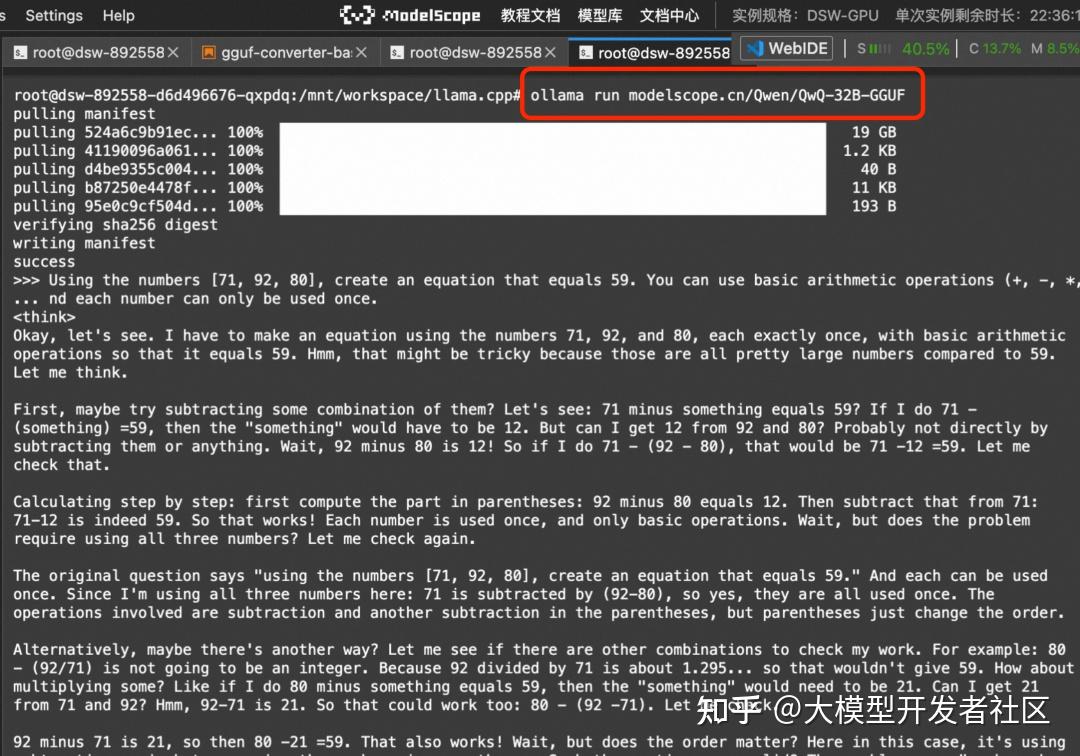Open the 教程文档 link
The image size is (1080, 756).
point(530,15)
